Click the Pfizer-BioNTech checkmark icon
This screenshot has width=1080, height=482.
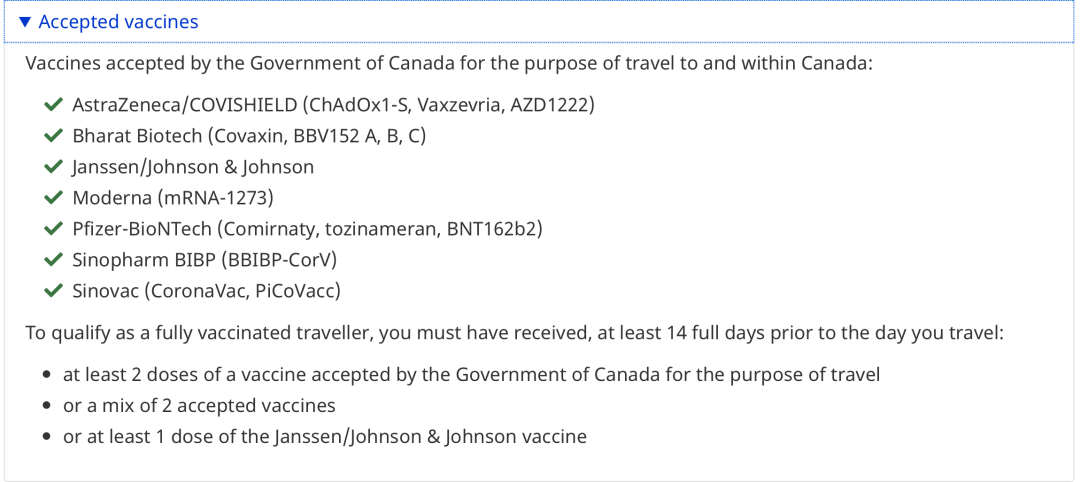coord(53,229)
